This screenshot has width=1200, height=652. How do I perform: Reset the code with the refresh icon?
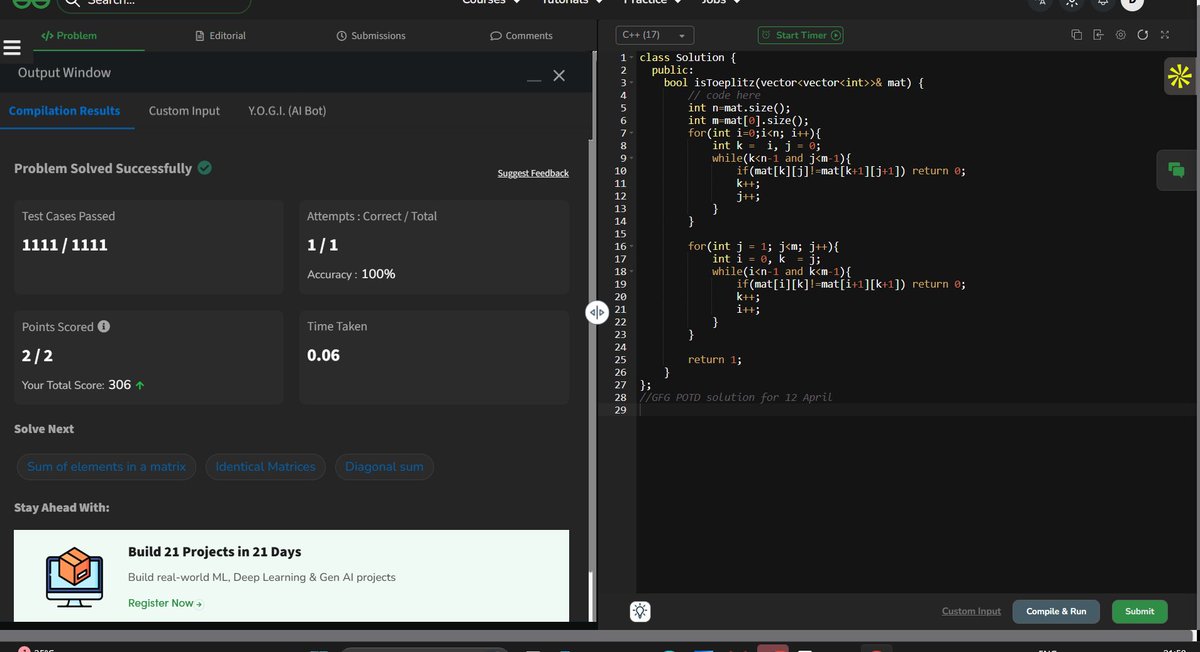click(1142, 35)
